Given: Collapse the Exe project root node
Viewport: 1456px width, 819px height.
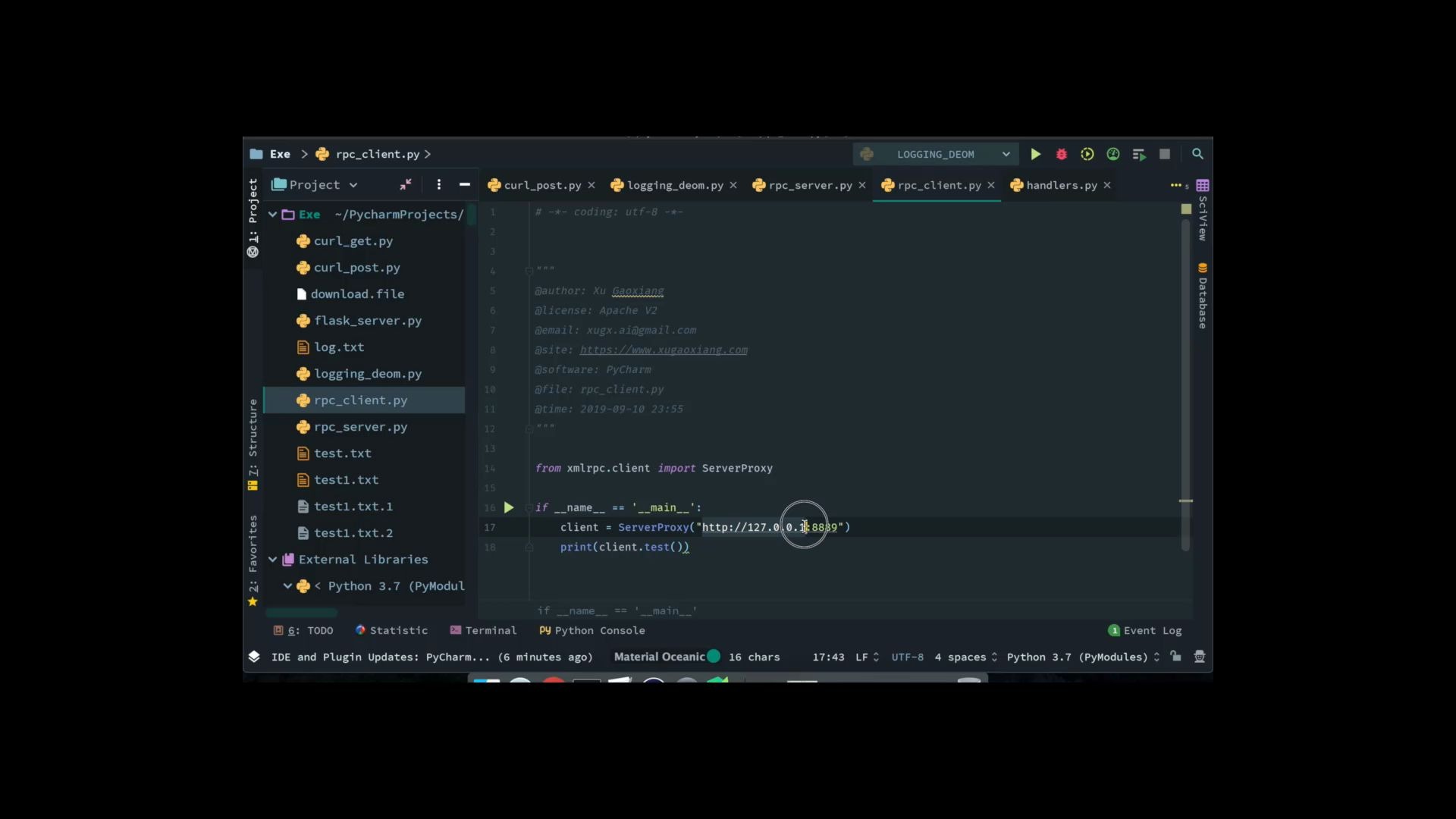Looking at the screenshot, I should click(273, 214).
